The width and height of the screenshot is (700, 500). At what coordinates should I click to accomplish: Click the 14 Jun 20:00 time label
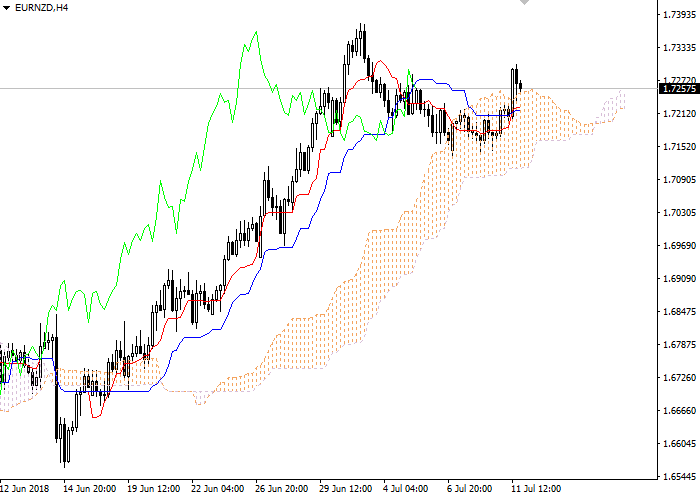pos(90,488)
